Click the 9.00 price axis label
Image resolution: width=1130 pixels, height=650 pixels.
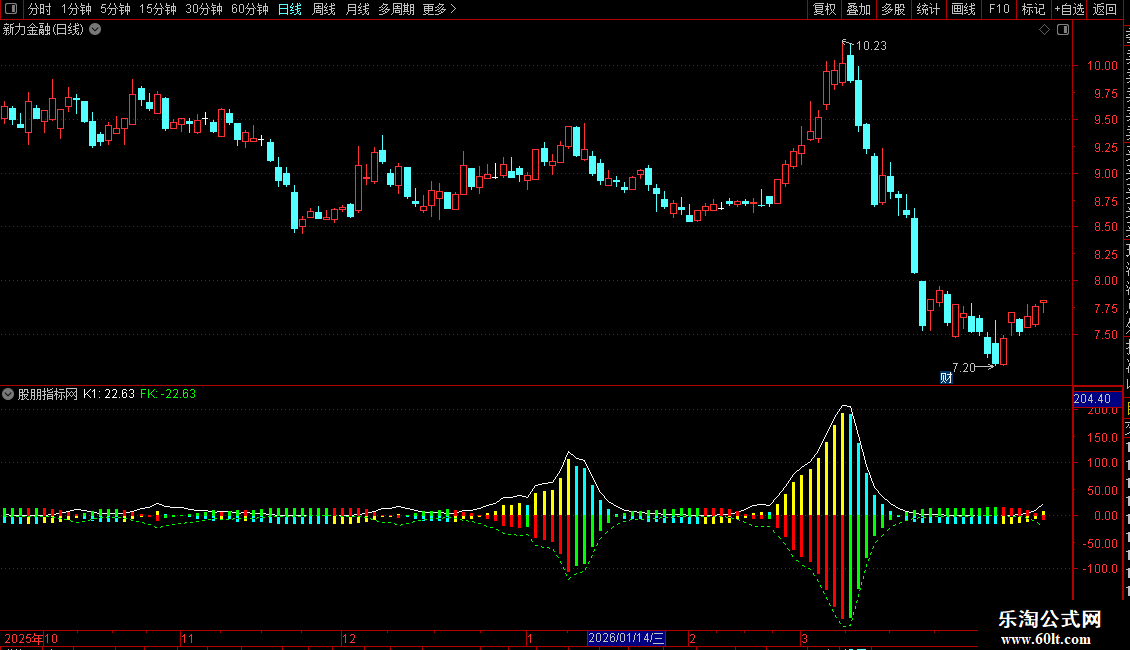(1105, 174)
